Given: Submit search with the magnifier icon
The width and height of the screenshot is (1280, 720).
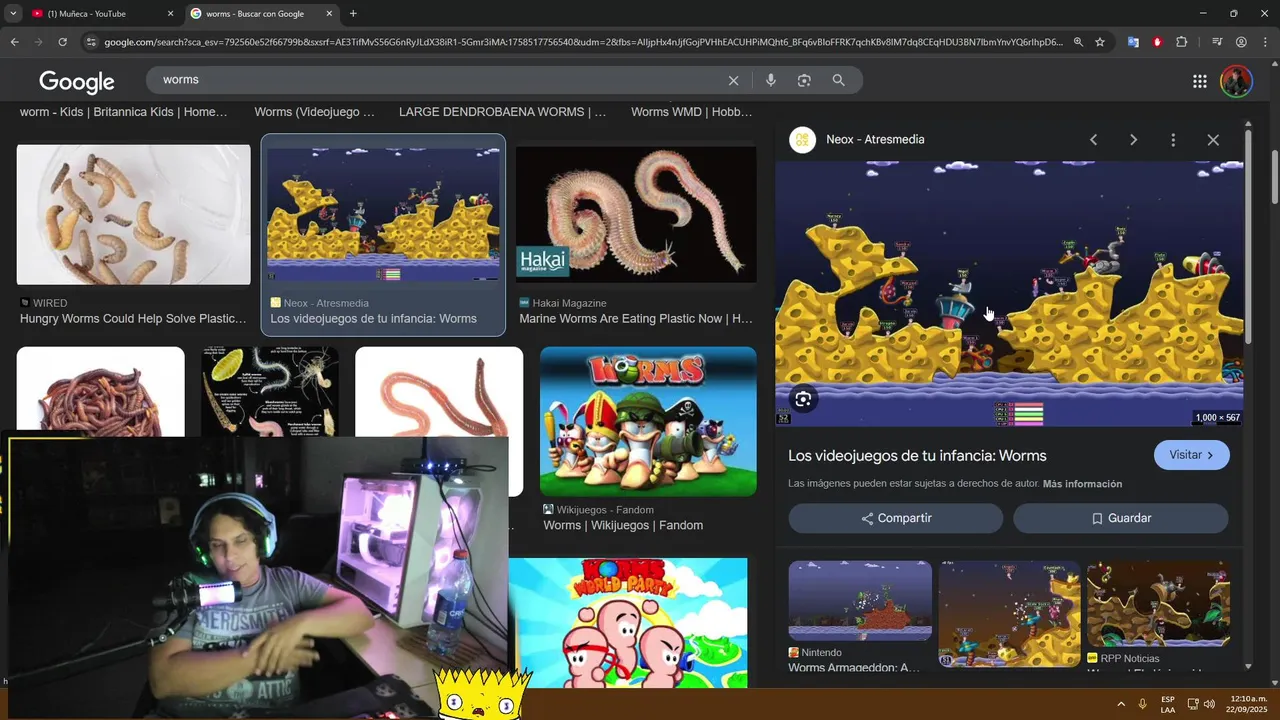Looking at the screenshot, I should click(838, 80).
